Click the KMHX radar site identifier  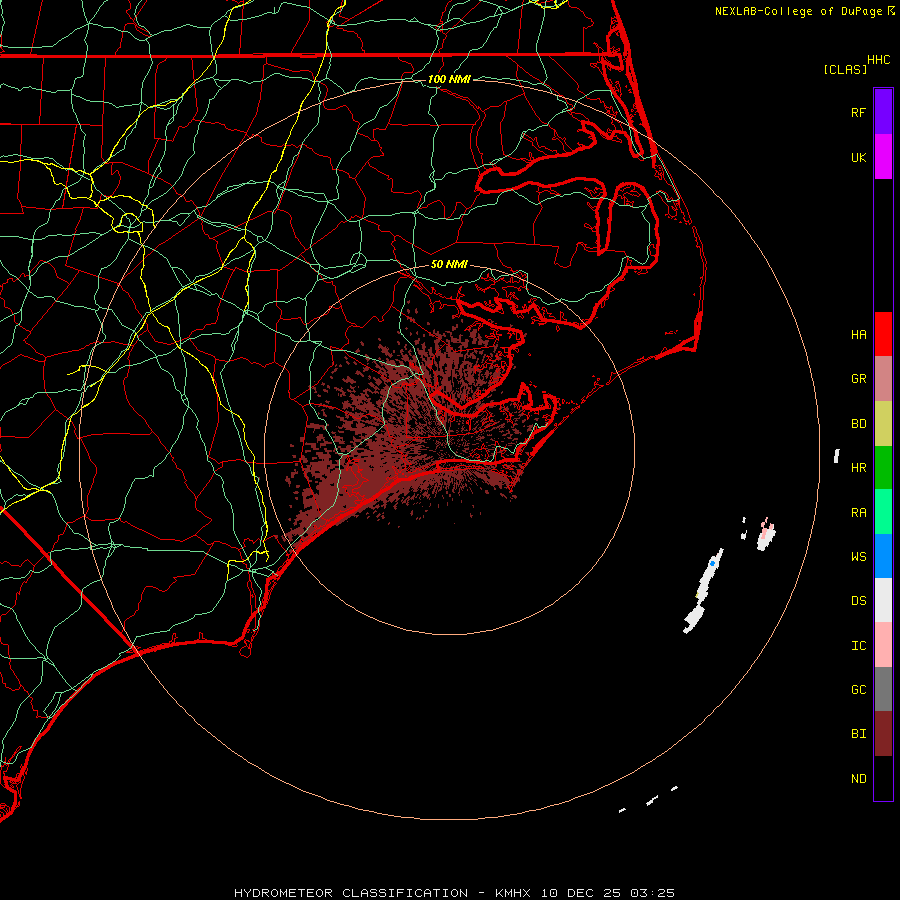coord(513,893)
